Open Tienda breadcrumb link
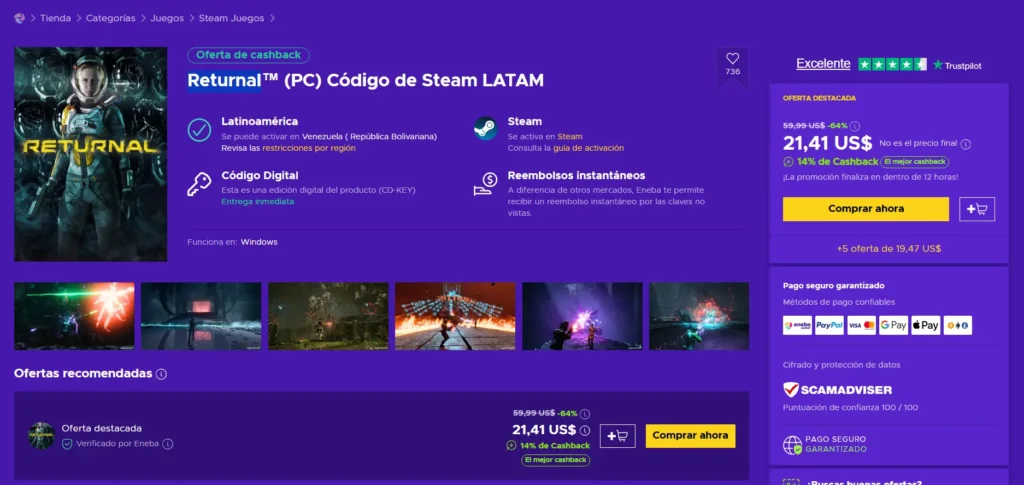 pos(56,18)
